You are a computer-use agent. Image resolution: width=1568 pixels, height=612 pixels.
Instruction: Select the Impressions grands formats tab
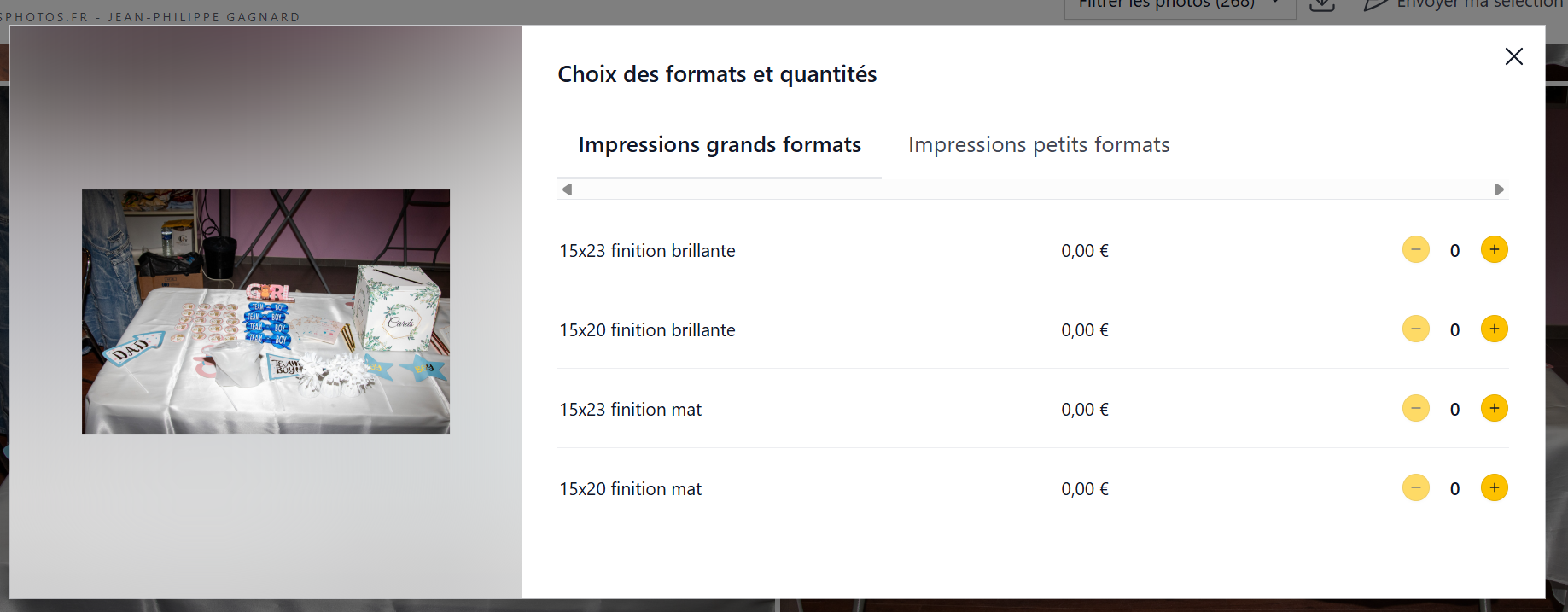[719, 145]
